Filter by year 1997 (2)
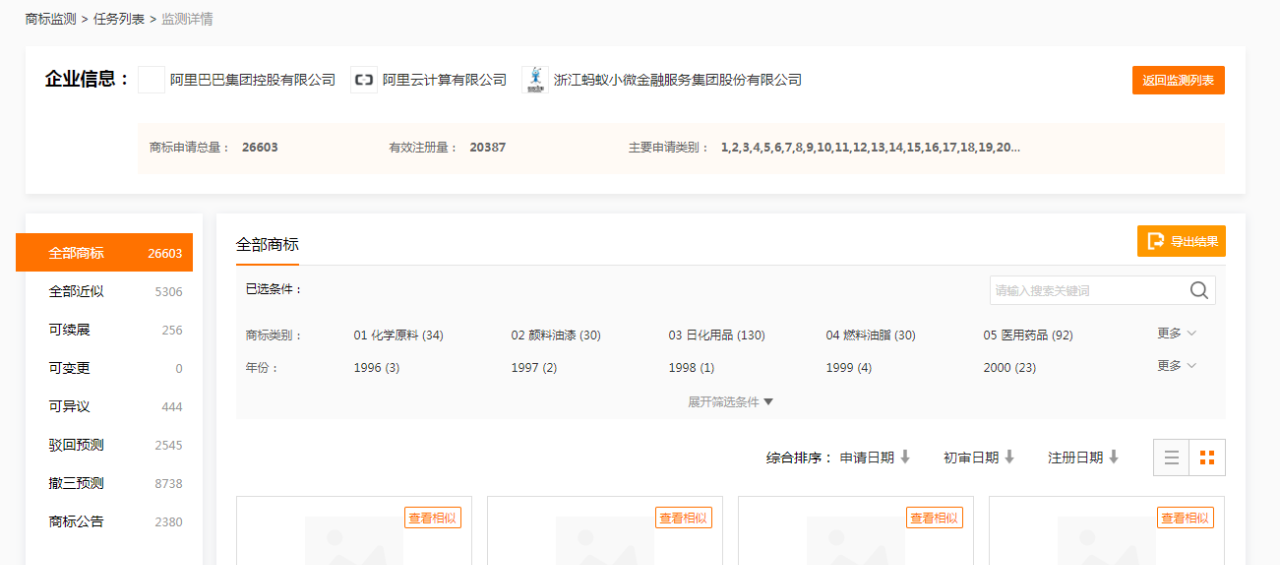 (x=534, y=368)
